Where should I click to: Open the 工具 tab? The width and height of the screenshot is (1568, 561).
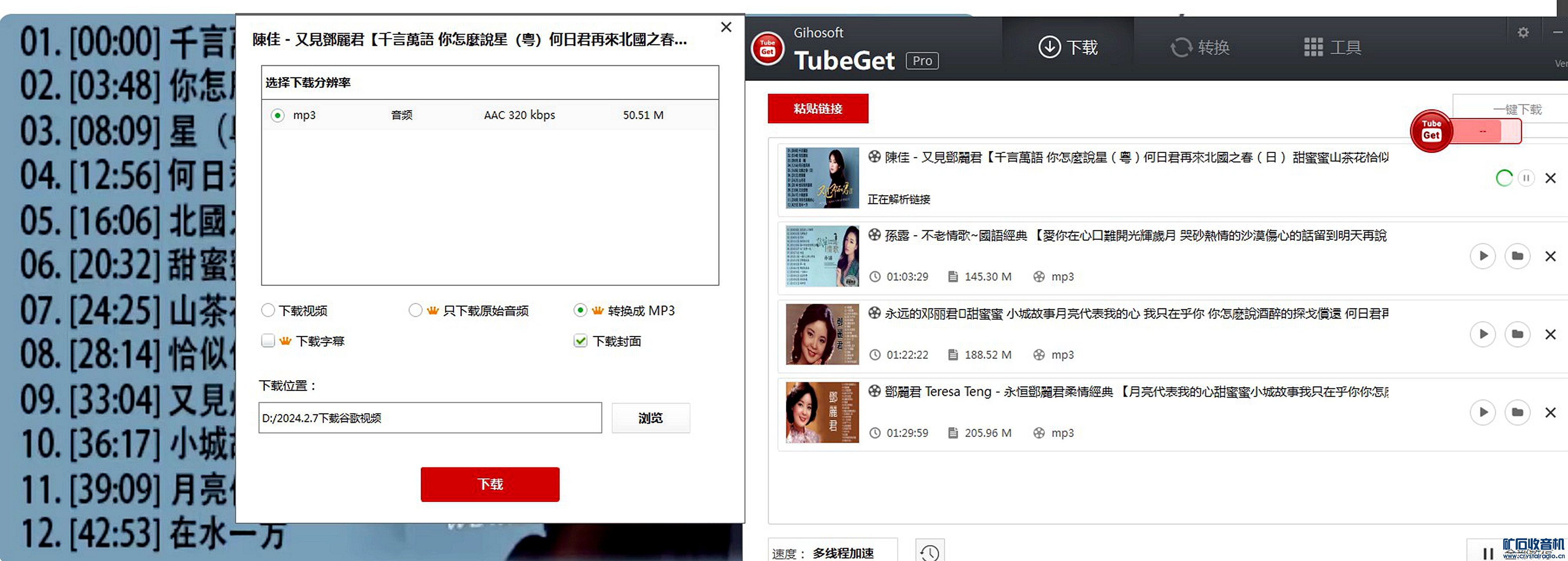click(x=1333, y=47)
